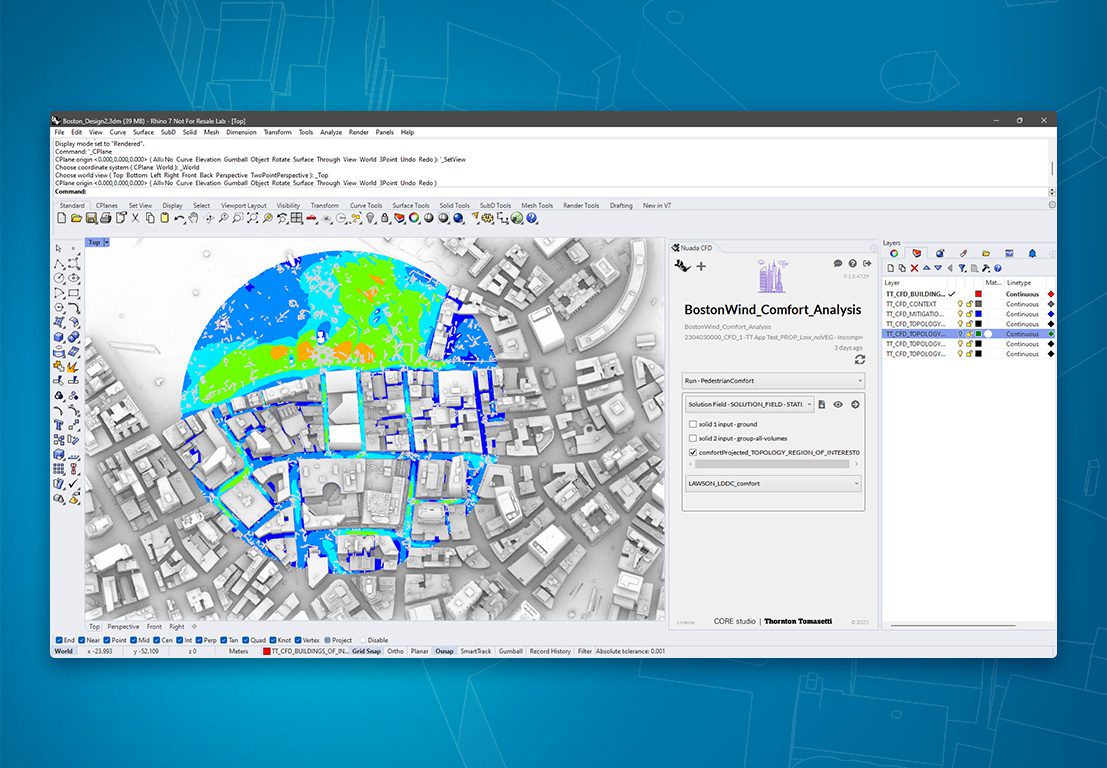This screenshot has width=1107, height=768.
Task: Open the Render menu
Action: coord(359,132)
